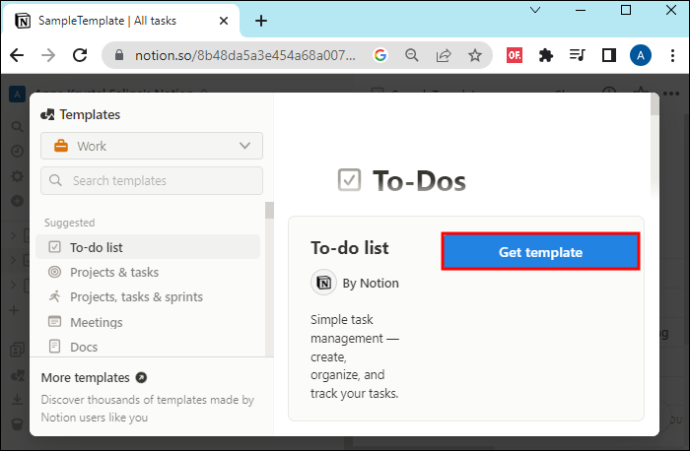Viewport: 690px width, 451px height.
Task: Click the To-do list checkbox icon
Action: (55, 247)
